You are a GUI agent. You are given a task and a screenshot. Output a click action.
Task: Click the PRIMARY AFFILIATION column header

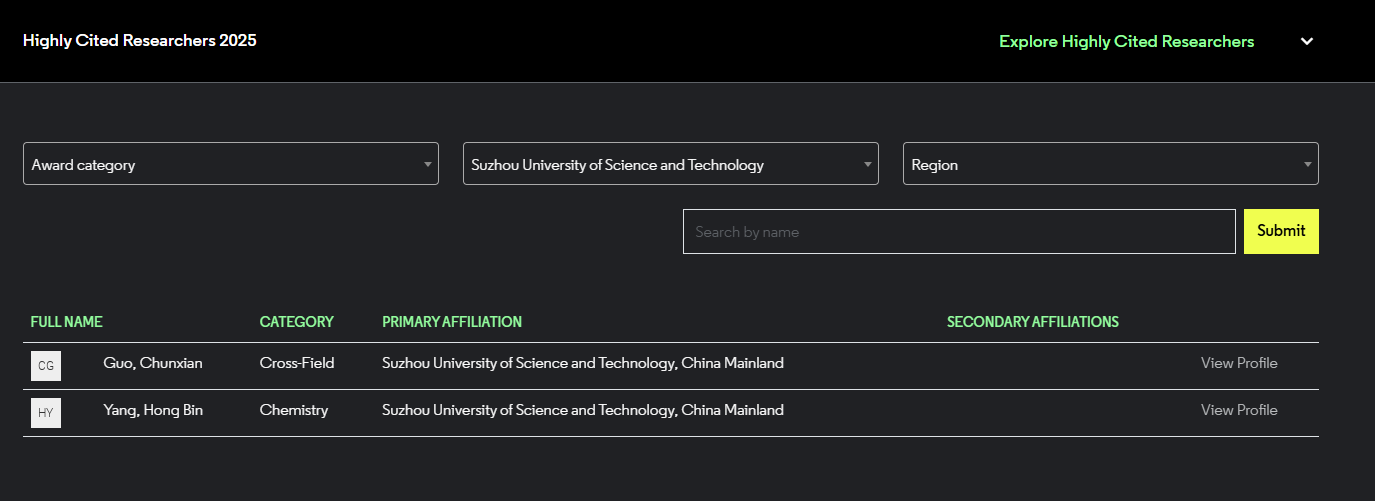click(452, 322)
